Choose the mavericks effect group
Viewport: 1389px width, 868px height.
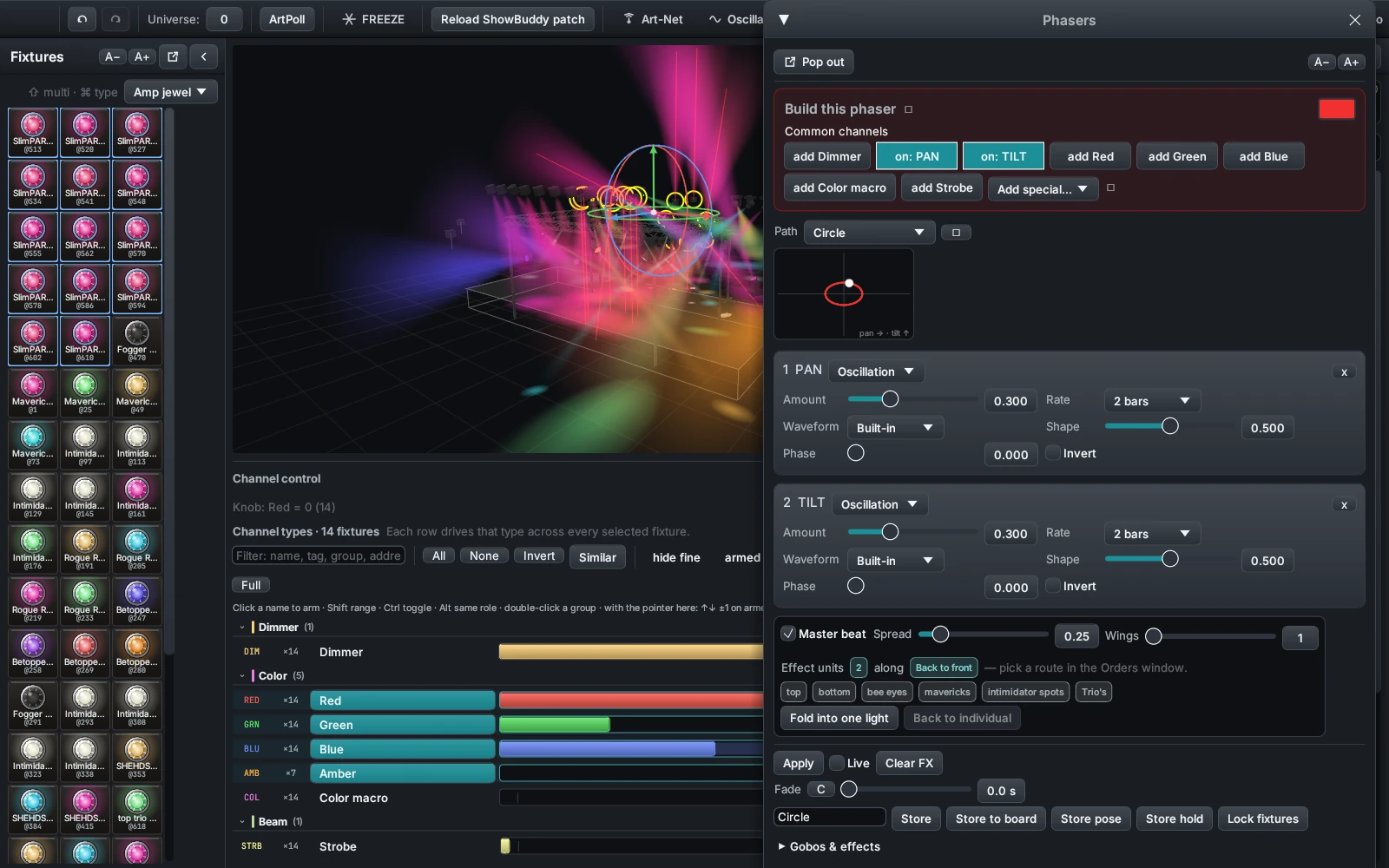coord(947,692)
